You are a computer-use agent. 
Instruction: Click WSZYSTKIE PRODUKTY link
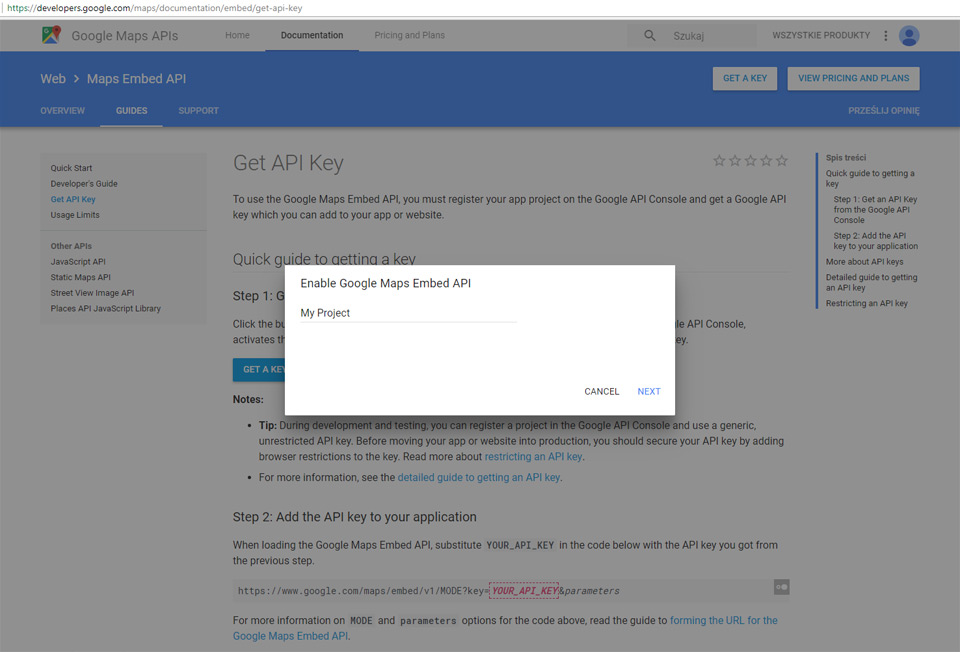pos(820,36)
